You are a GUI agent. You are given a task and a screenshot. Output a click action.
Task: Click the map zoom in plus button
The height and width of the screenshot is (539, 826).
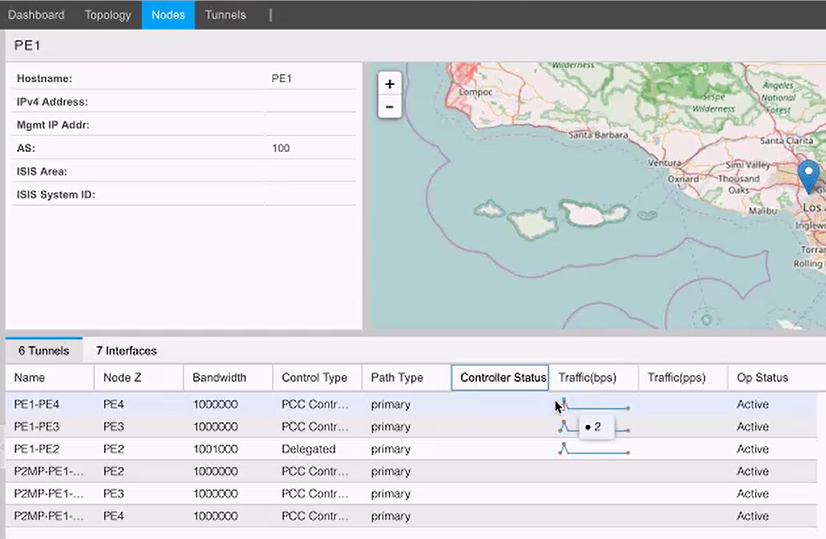click(389, 84)
